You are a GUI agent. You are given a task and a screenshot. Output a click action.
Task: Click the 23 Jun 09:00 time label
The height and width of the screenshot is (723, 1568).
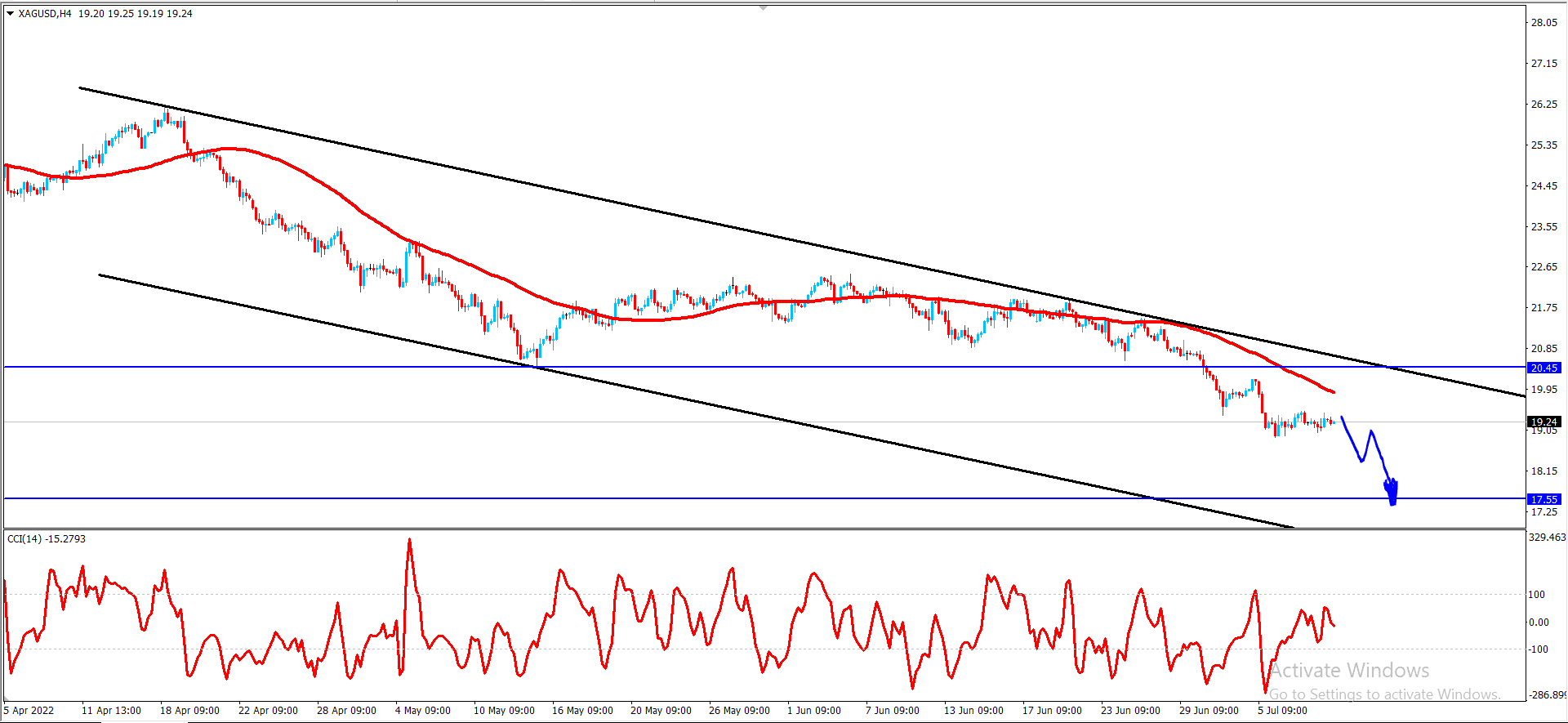click(x=1130, y=710)
